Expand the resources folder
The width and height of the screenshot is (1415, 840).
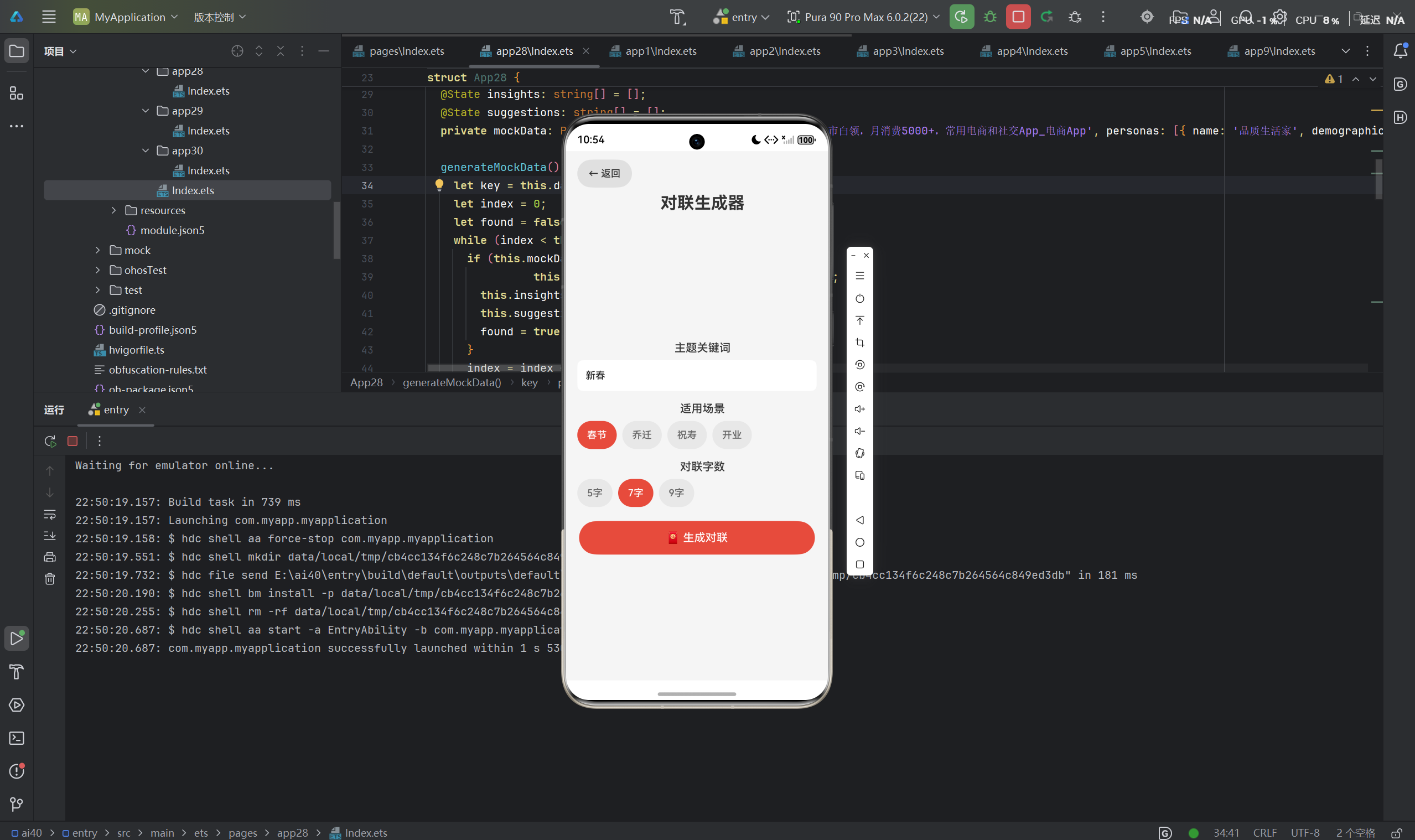tap(114, 211)
